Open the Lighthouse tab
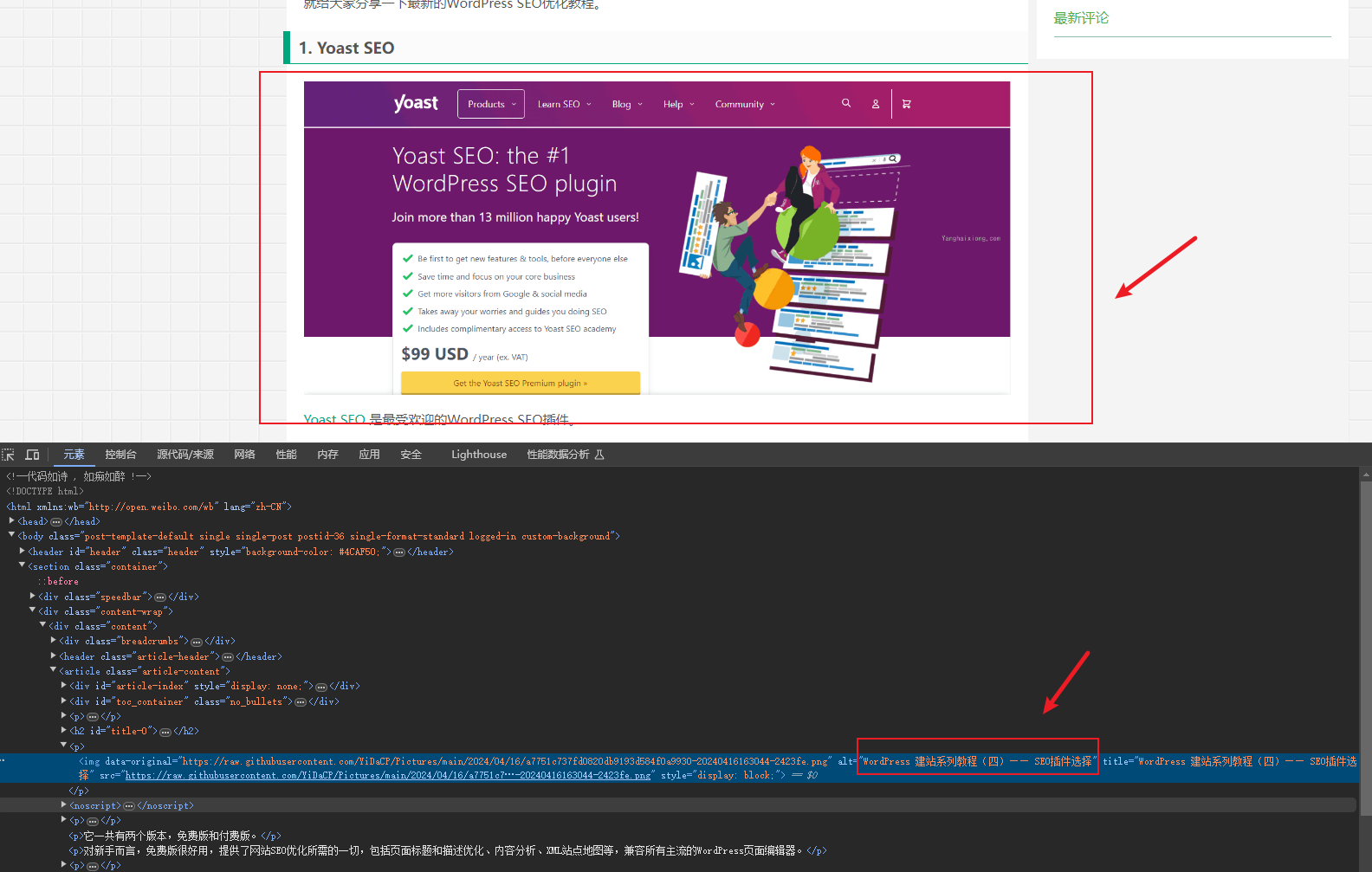 coord(479,455)
